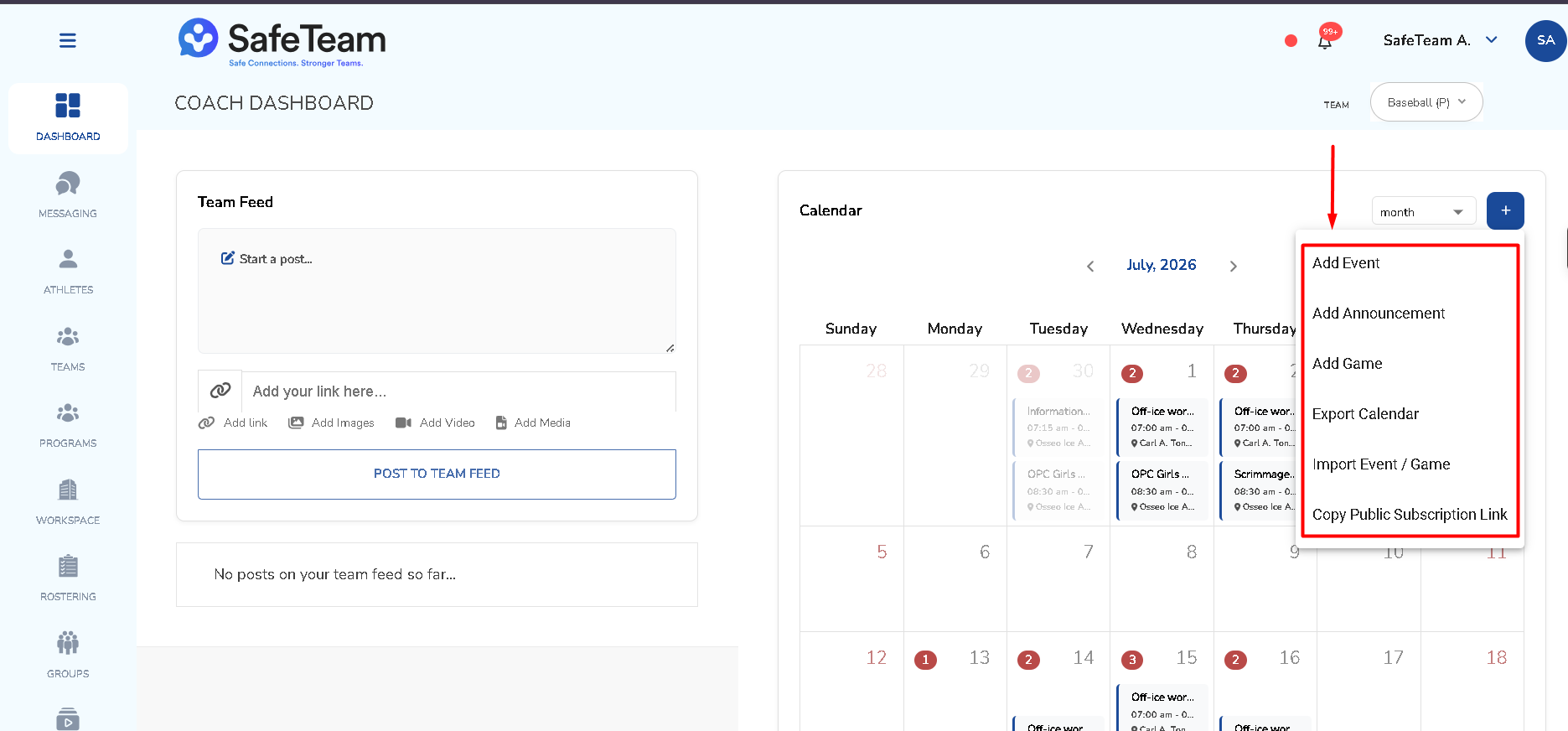Select Add Event from menu

click(1345, 263)
